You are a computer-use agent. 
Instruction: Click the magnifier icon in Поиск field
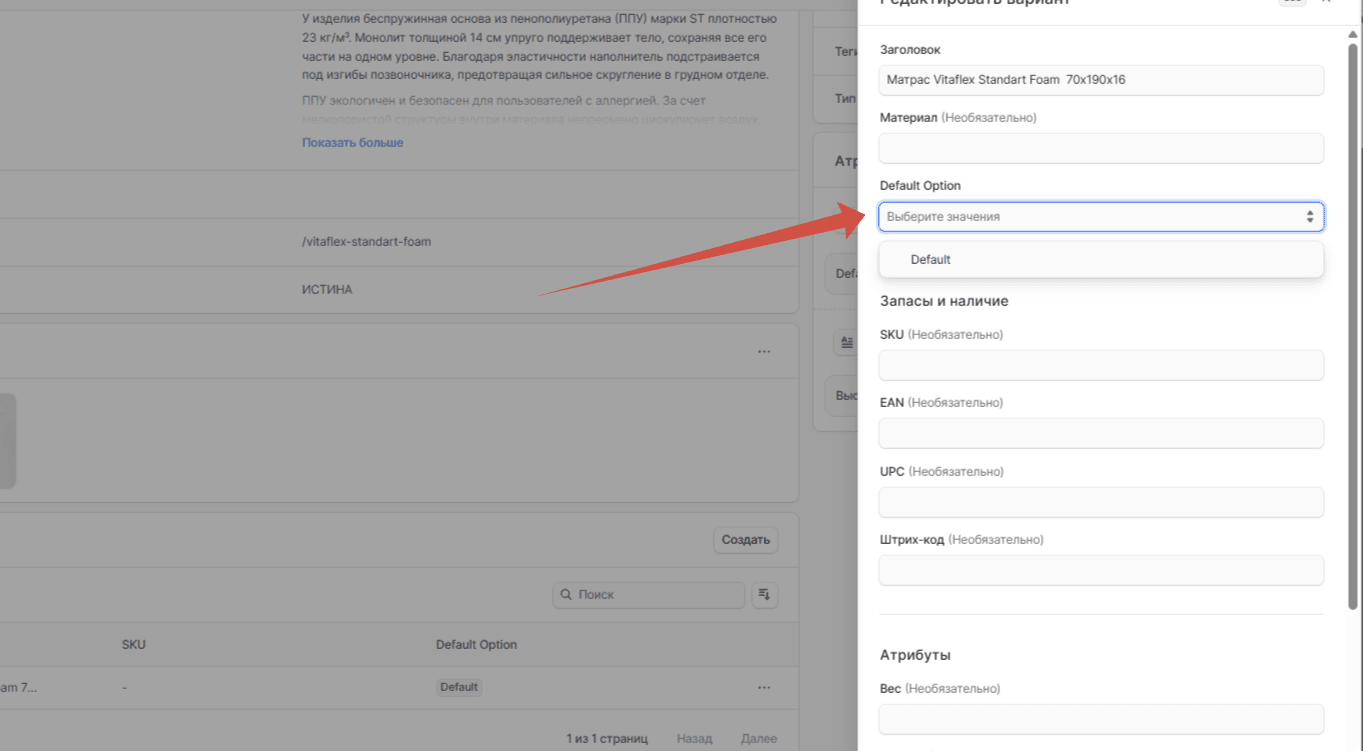tap(567, 594)
